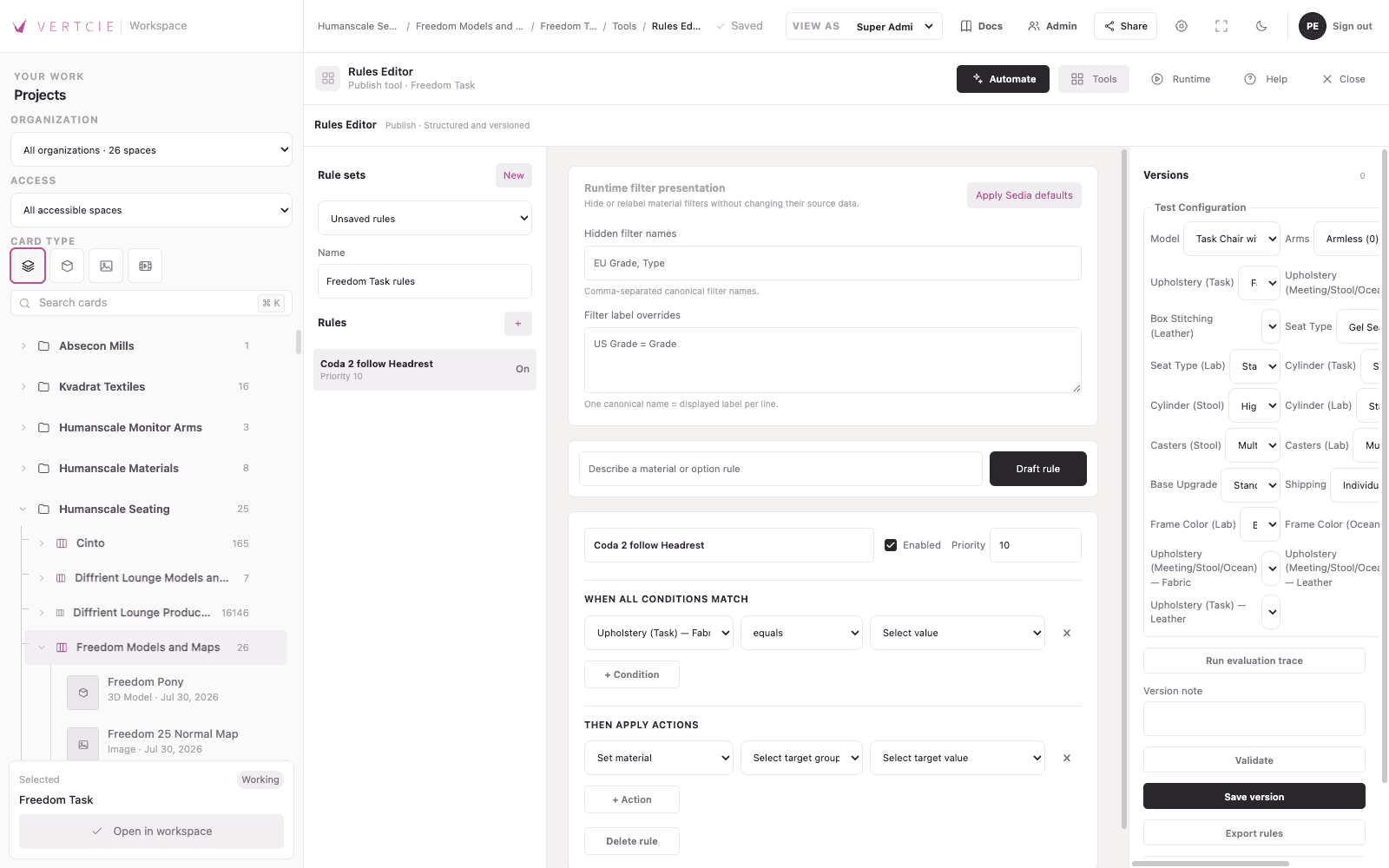Open Docs from the top bar
Viewport: 1389px width, 868px height.
pos(981,26)
